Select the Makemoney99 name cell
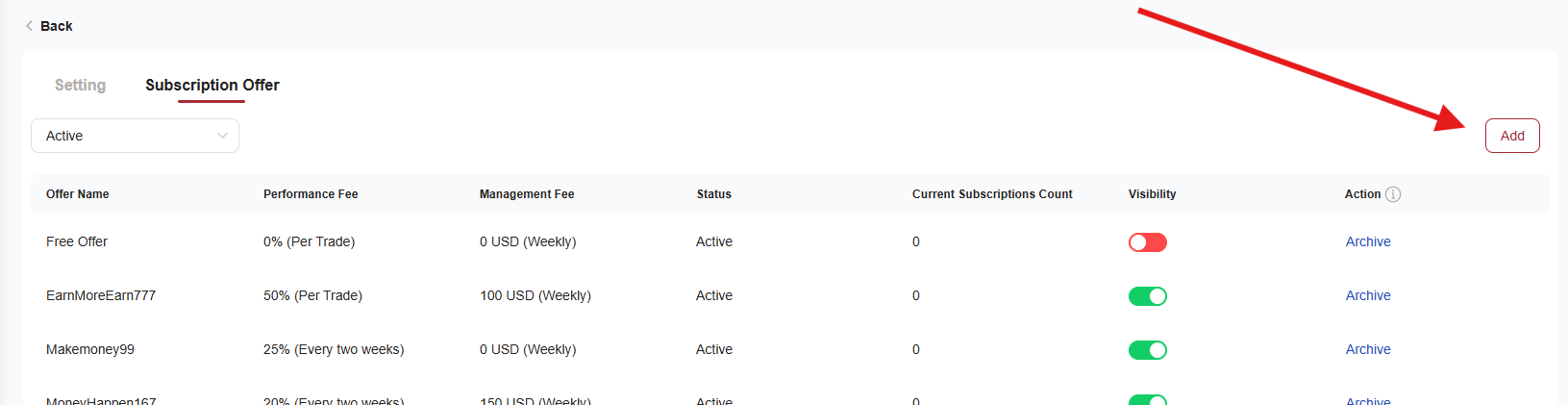This screenshot has height=405, width=1568. pyautogui.click(x=90, y=349)
